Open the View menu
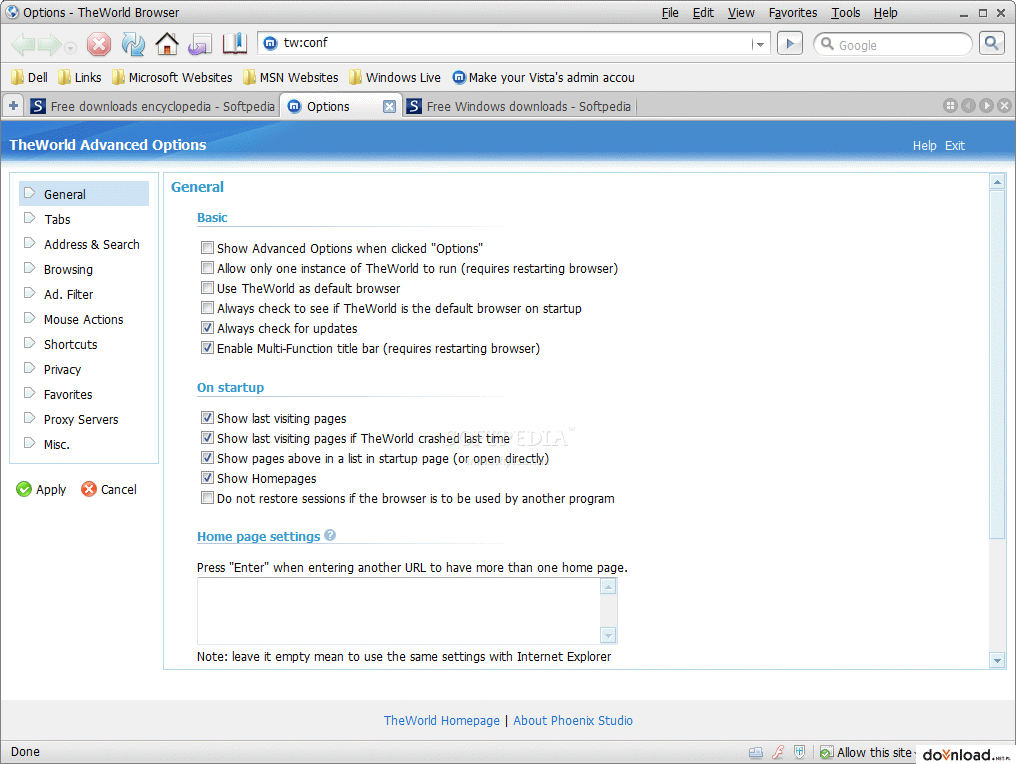The image size is (1016, 764). coord(741,13)
